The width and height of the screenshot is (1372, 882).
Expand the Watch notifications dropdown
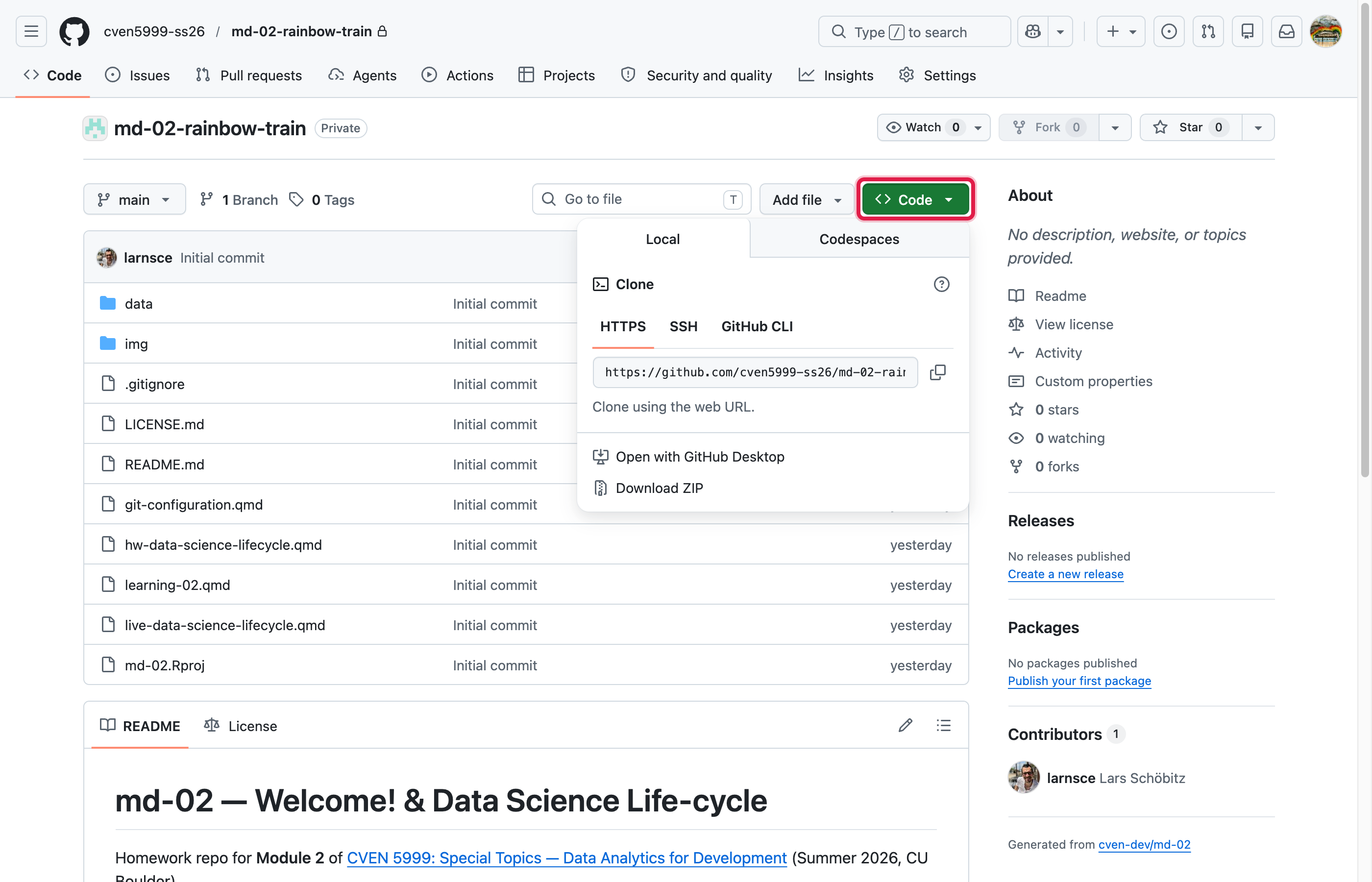933,127
